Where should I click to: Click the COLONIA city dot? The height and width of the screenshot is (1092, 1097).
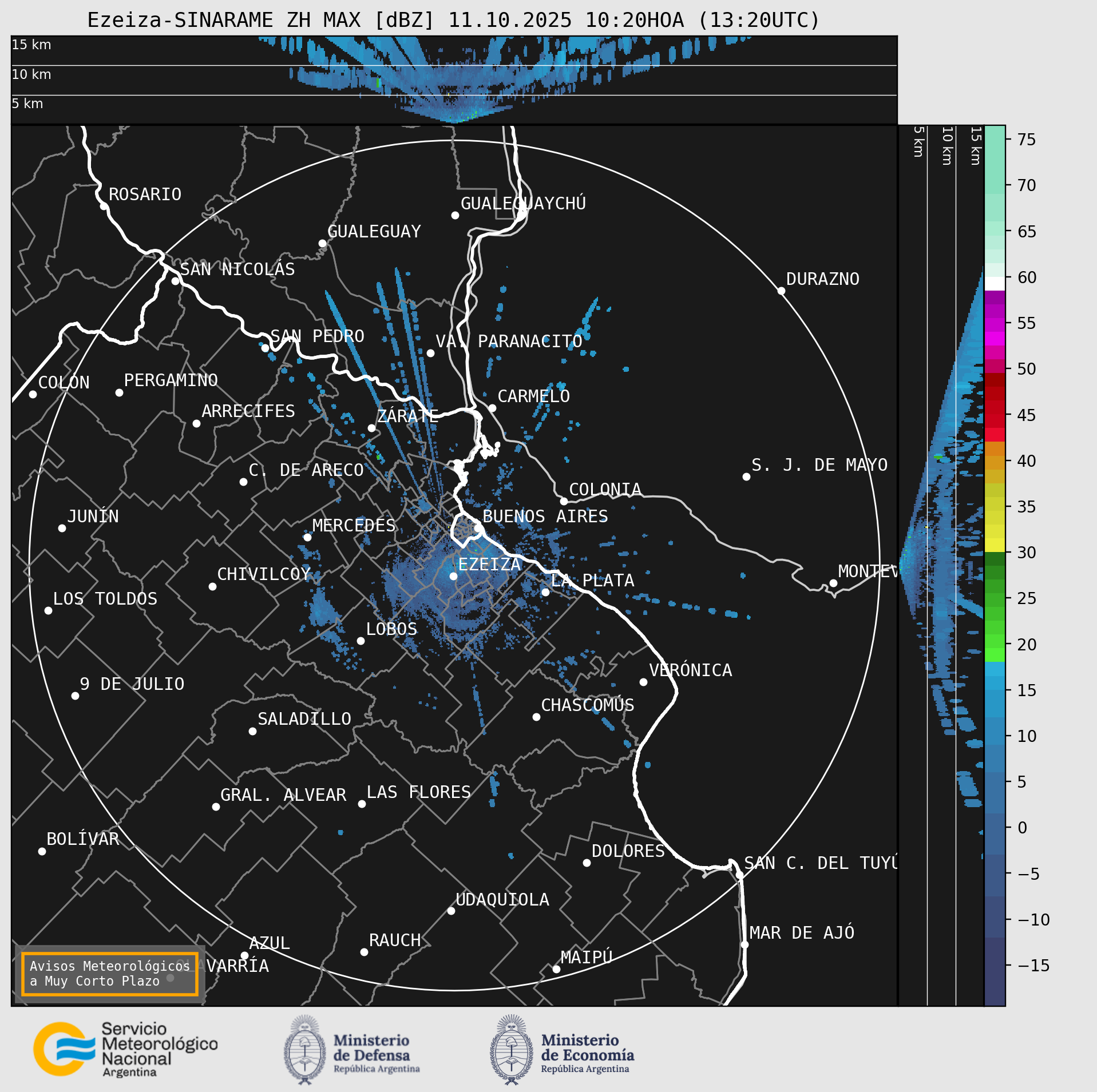pyautogui.click(x=564, y=501)
